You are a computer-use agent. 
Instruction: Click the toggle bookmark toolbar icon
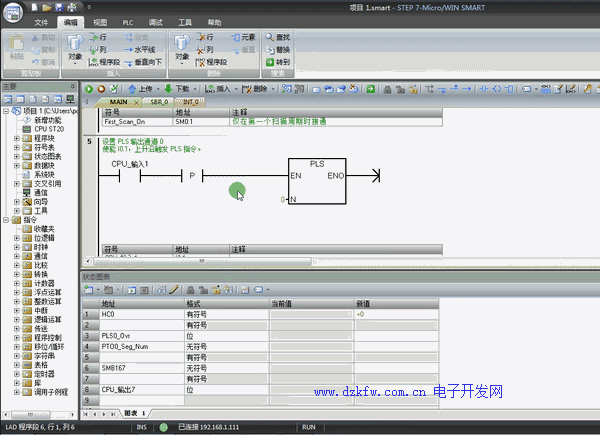[316, 89]
